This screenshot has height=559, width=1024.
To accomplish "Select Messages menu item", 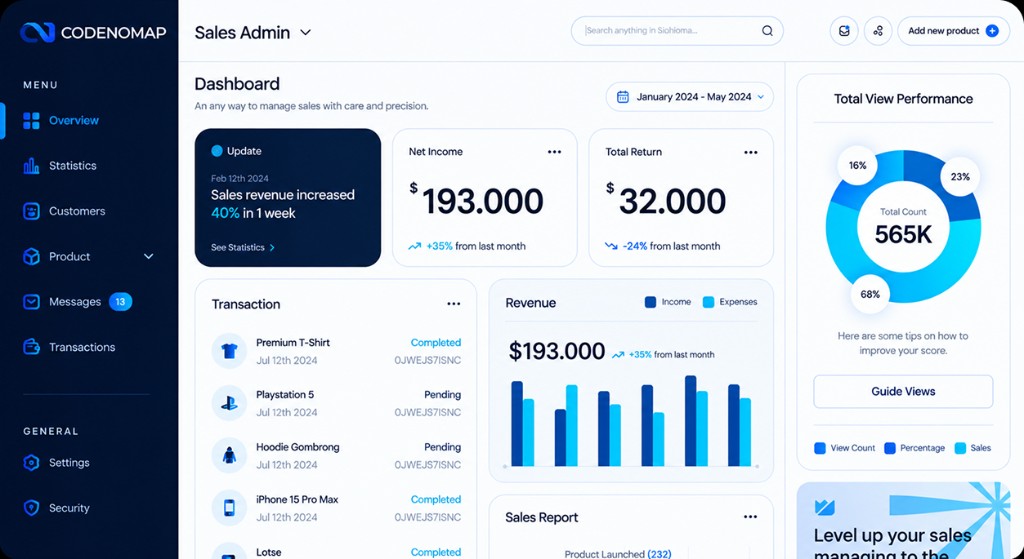I will tap(75, 302).
